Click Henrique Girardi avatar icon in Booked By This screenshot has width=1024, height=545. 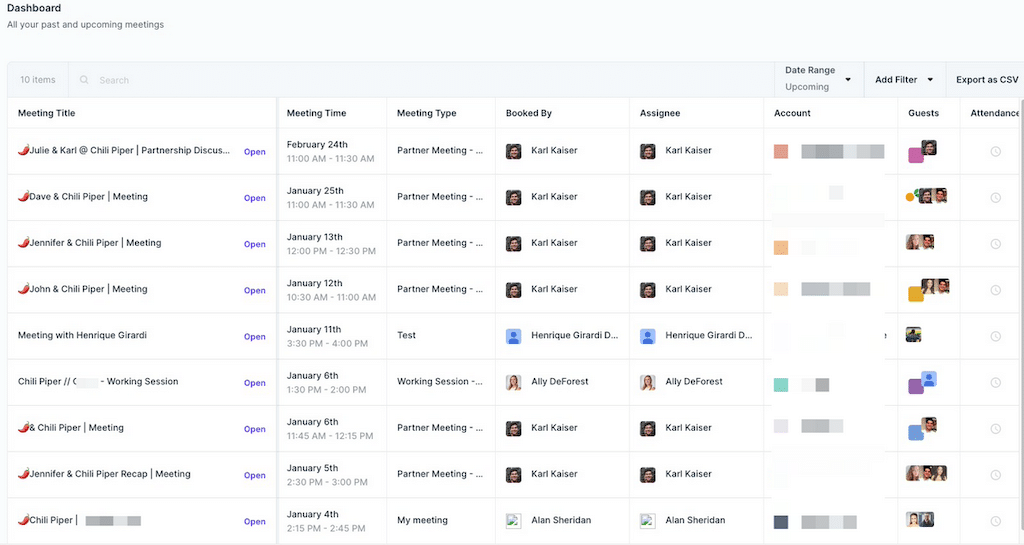tap(514, 336)
